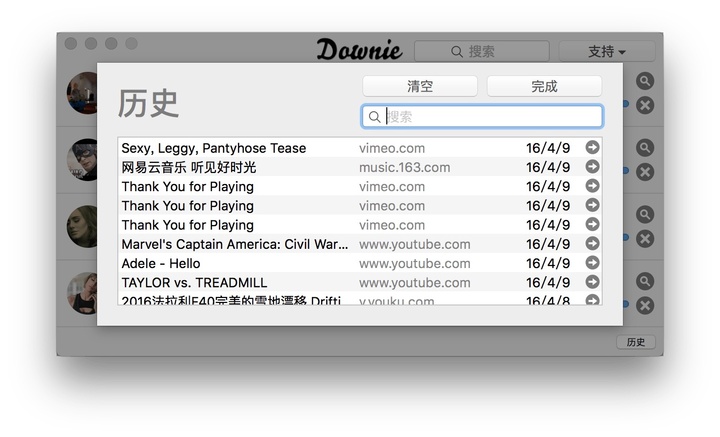Click the main window 搜索 search box
The image size is (720, 437).
click(482, 51)
